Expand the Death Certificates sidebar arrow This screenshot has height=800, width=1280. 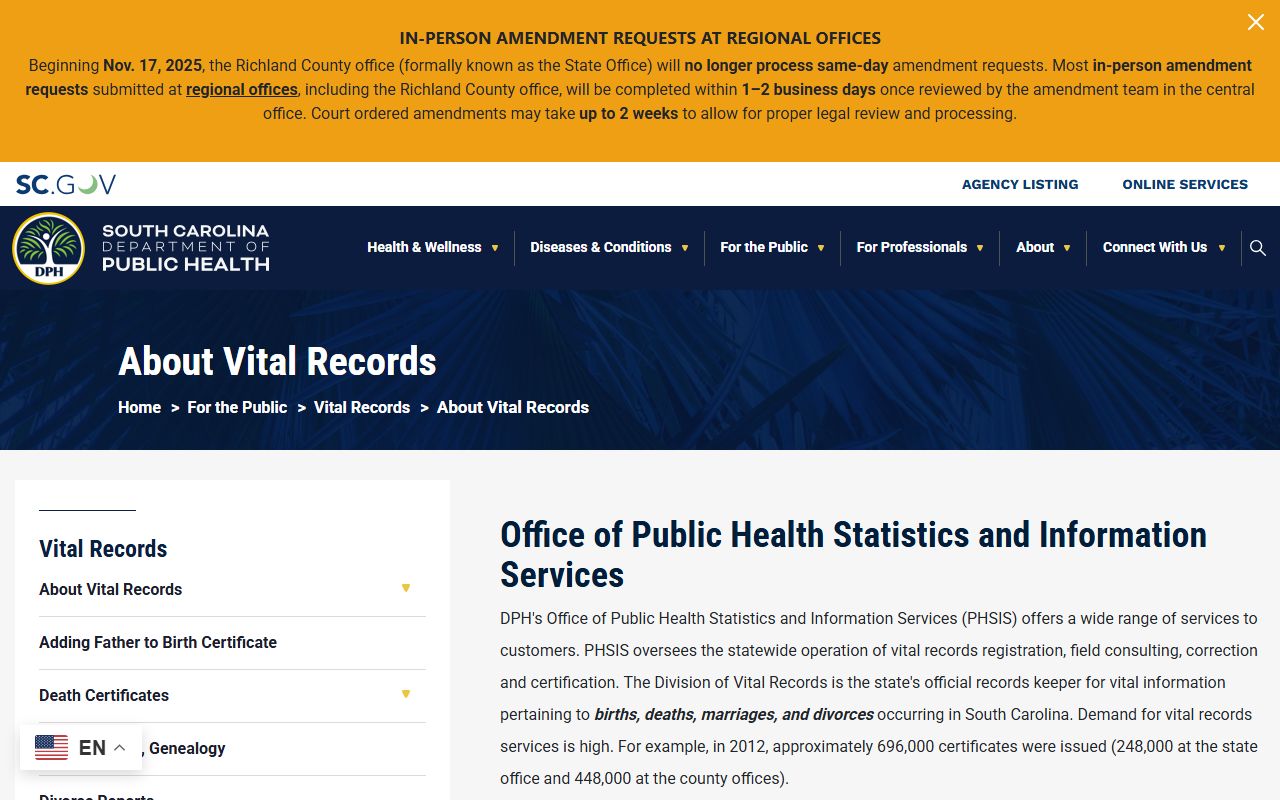pos(406,694)
